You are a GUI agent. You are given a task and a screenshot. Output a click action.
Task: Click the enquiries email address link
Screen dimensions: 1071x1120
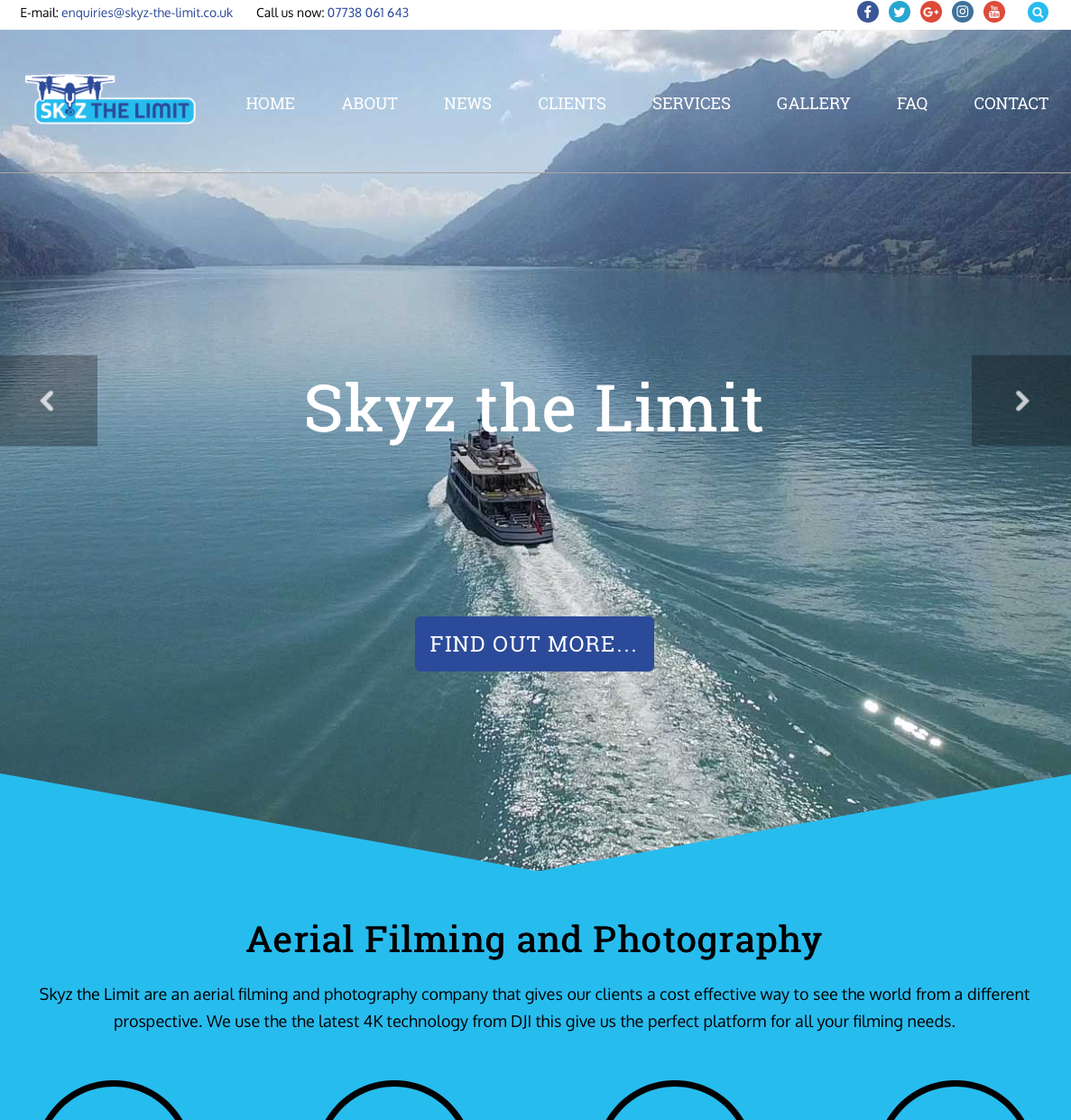pos(147,13)
